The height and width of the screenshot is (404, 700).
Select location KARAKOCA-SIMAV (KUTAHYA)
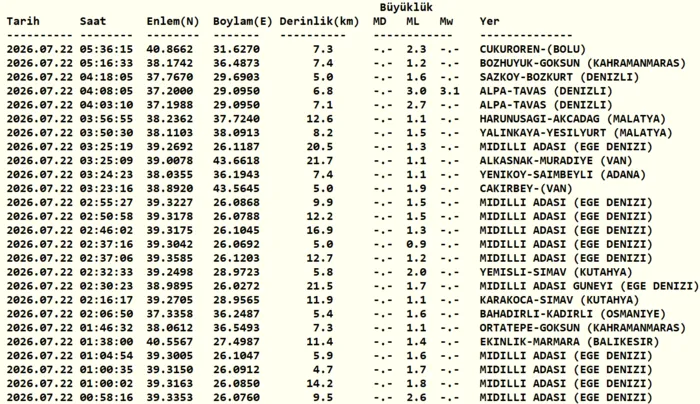pos(559,300)
